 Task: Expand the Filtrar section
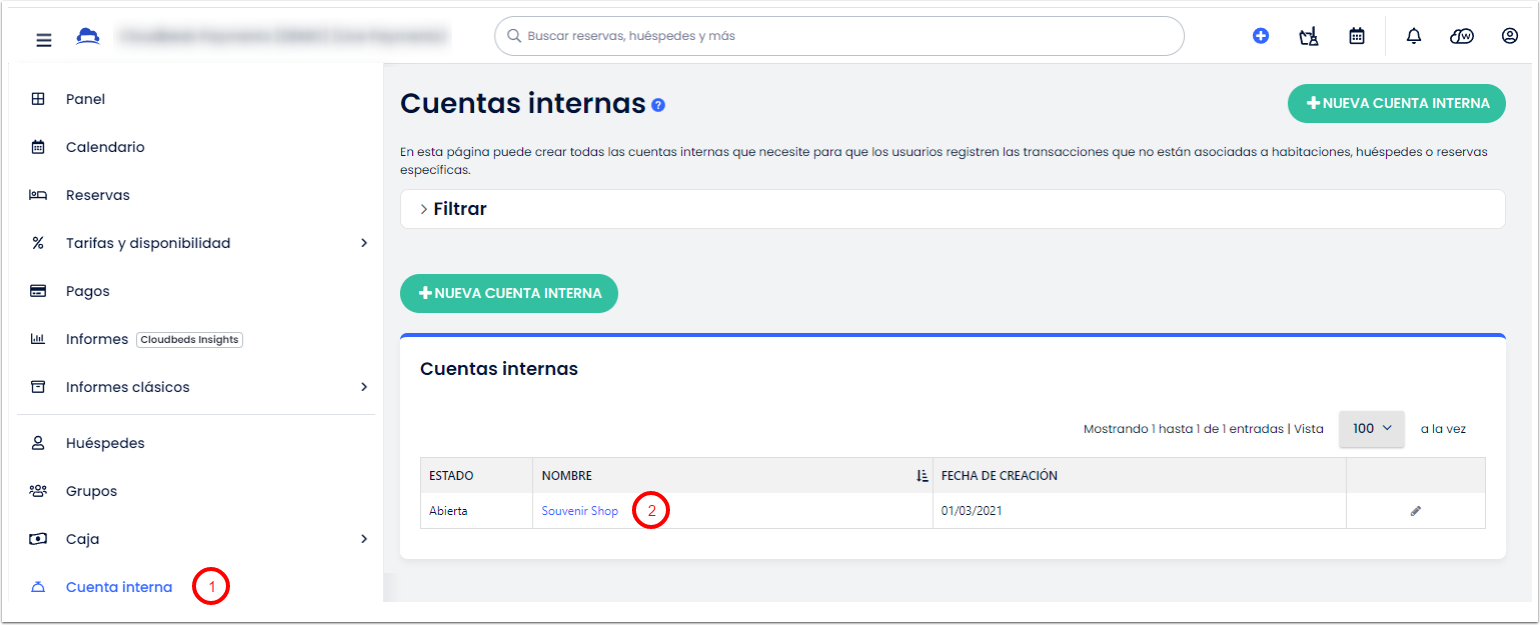coord(453,209)
